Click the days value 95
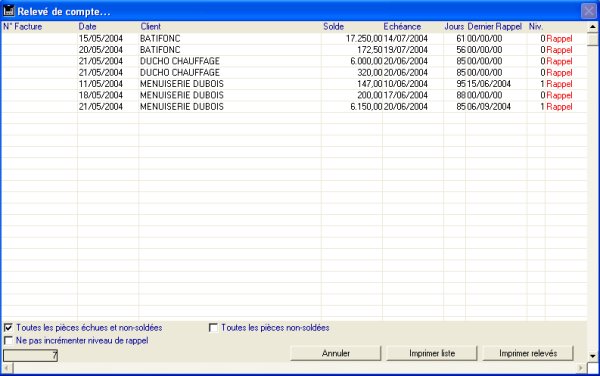The height and width of the screenshot is (376, 600). click(x=461, y=84)
